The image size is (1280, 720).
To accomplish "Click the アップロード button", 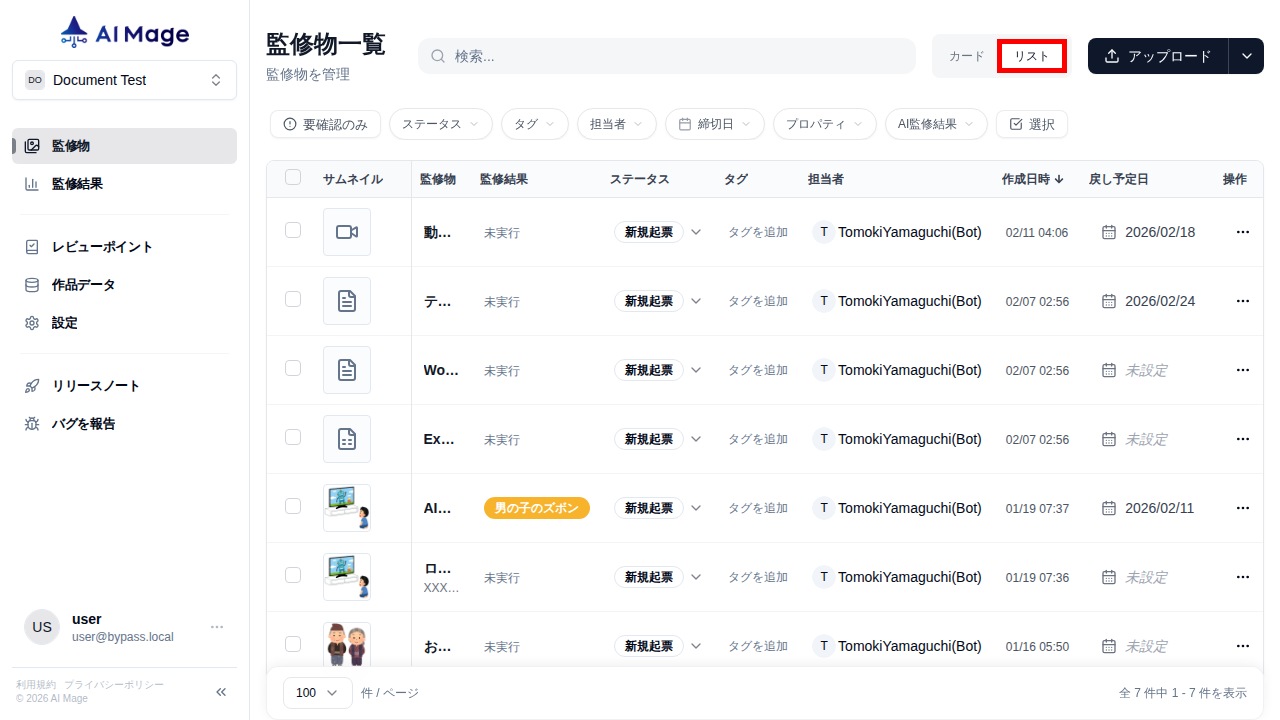I will pos(1157,56).
